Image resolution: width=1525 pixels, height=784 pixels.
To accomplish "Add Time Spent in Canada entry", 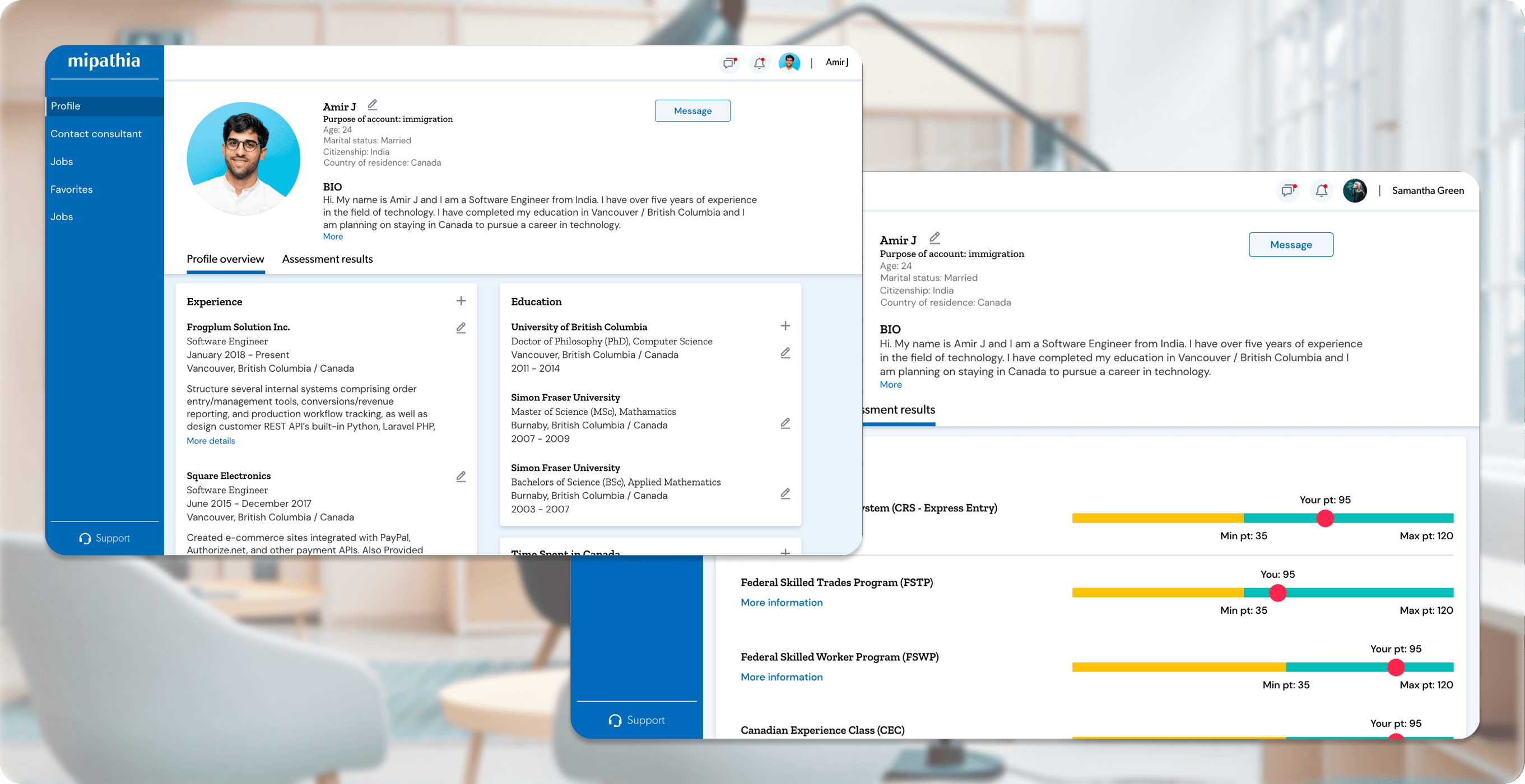I will tap(785, 552).
